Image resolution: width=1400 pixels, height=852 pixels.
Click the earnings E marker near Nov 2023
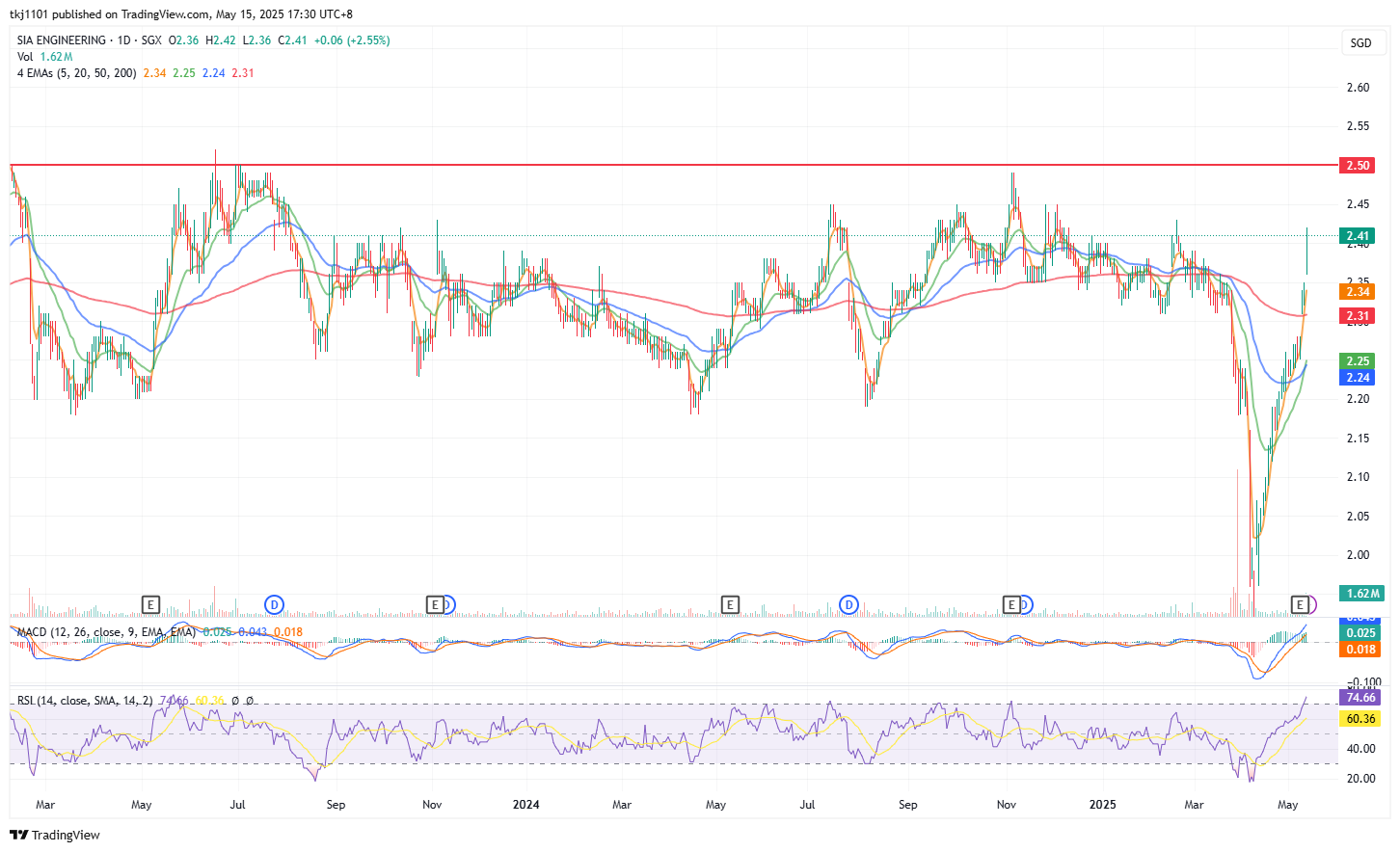[435, 604]
